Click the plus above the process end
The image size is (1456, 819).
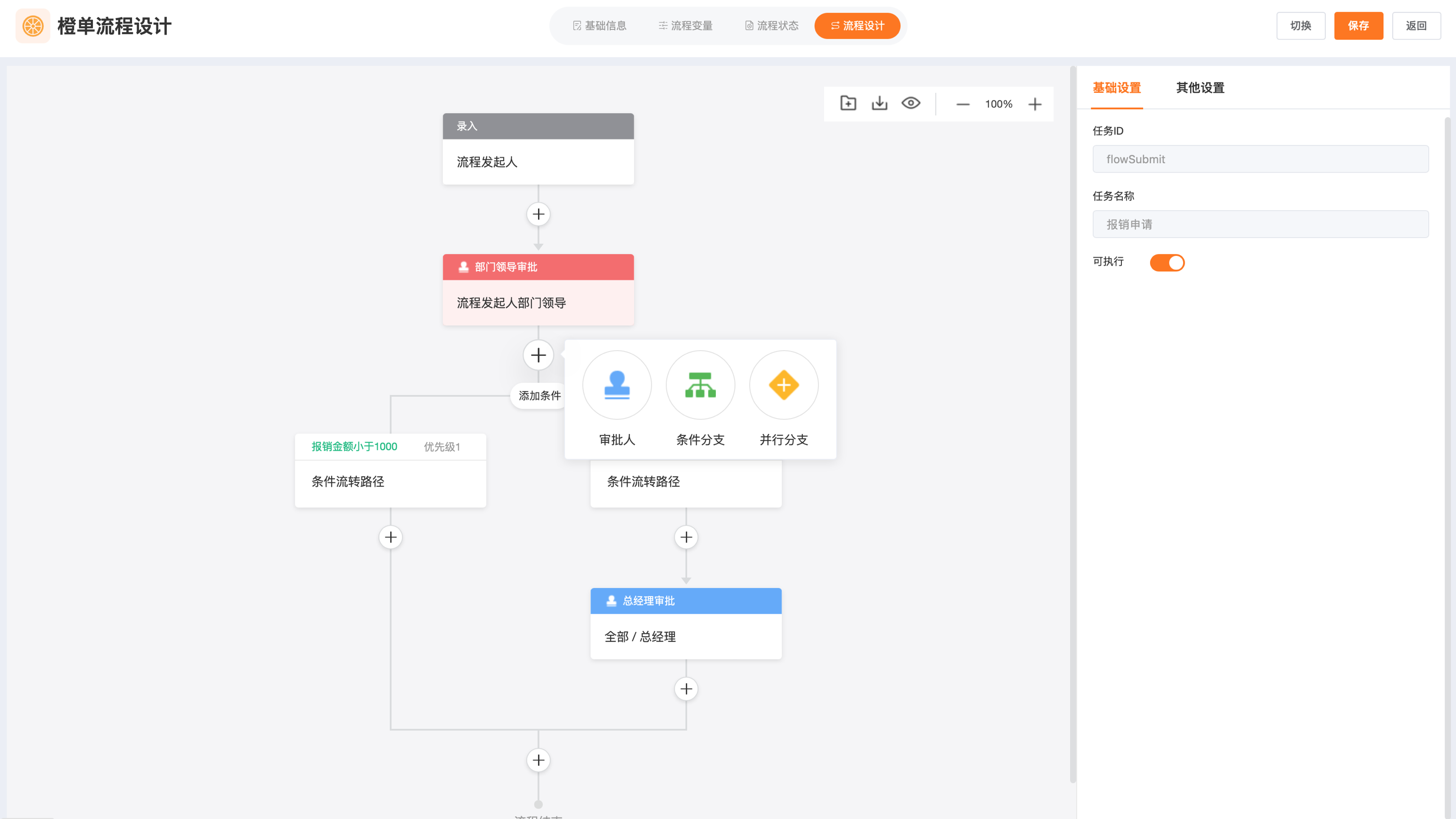point(538,760)
